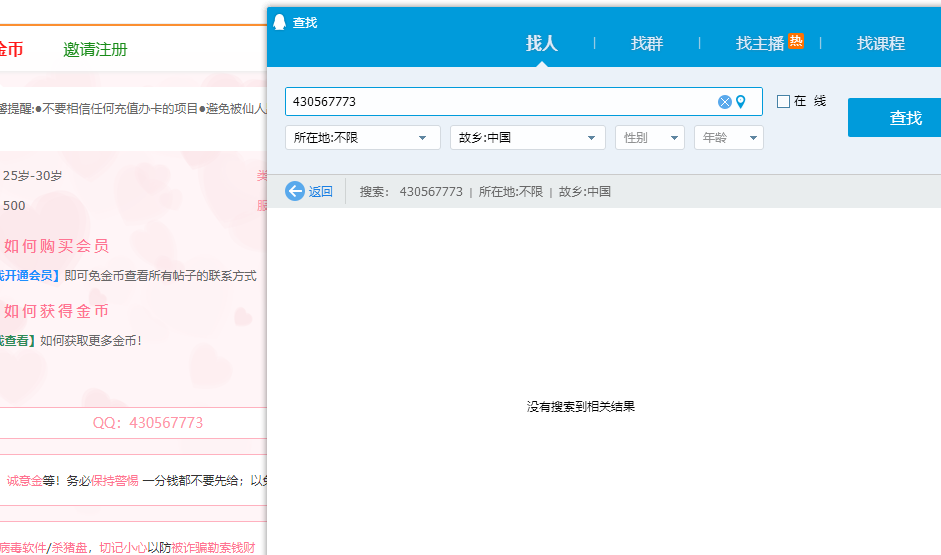This screenshot has width=941, height=555.
Task: Switch to the 找群 tab
Action: pos(647,43)
